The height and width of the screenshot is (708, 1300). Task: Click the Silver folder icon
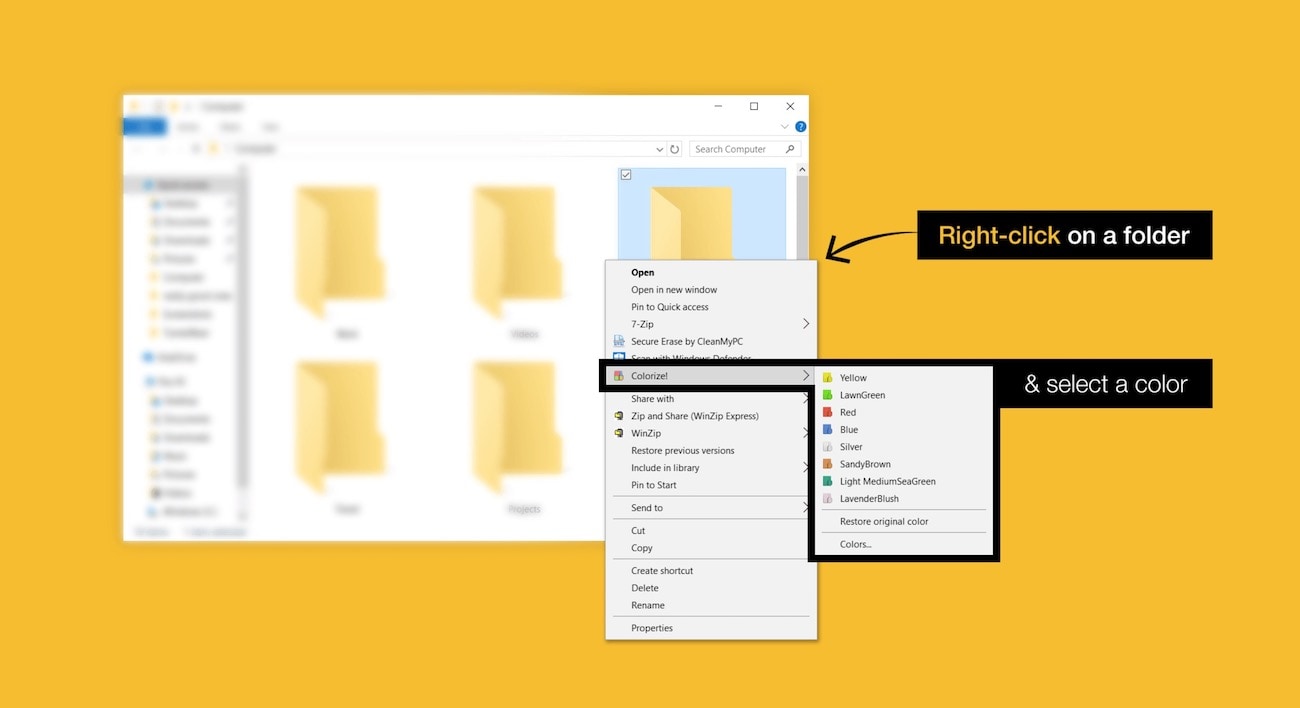point(827,446)
